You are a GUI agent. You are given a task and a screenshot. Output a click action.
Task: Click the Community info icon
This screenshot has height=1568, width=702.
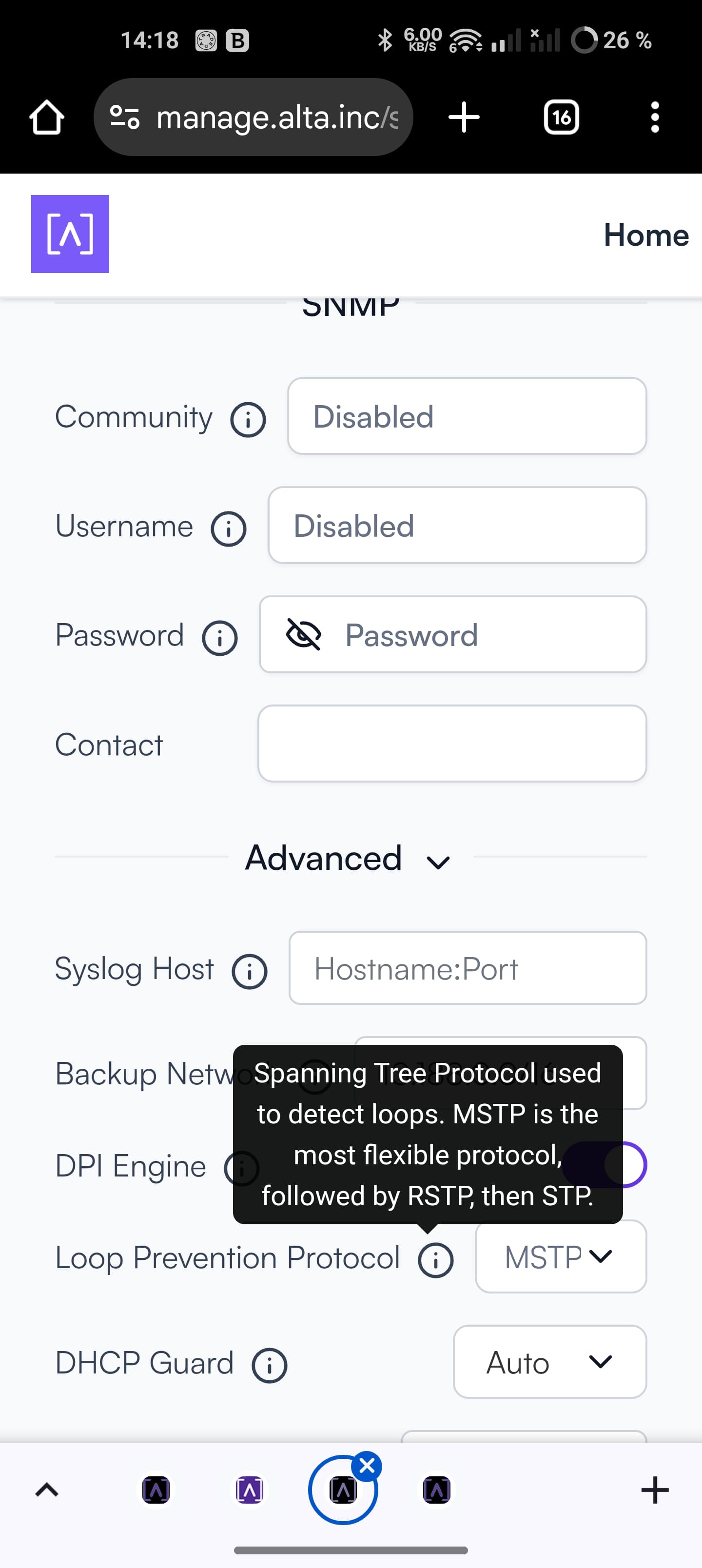[248, 420]
